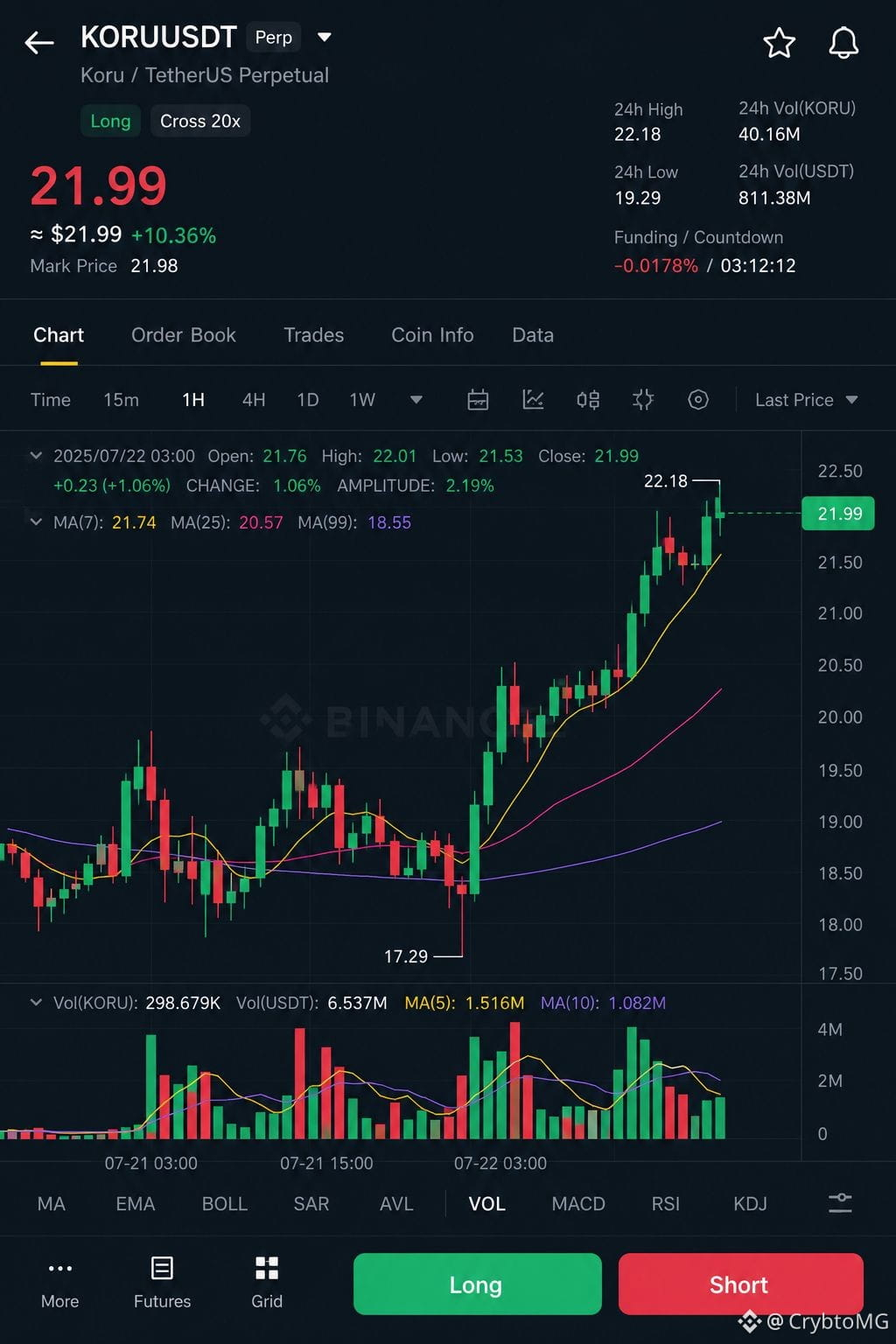Tap the 22.18 high price marker
Screen dimensions: 896x1344
pyautogui.click(x=666, y=481)
